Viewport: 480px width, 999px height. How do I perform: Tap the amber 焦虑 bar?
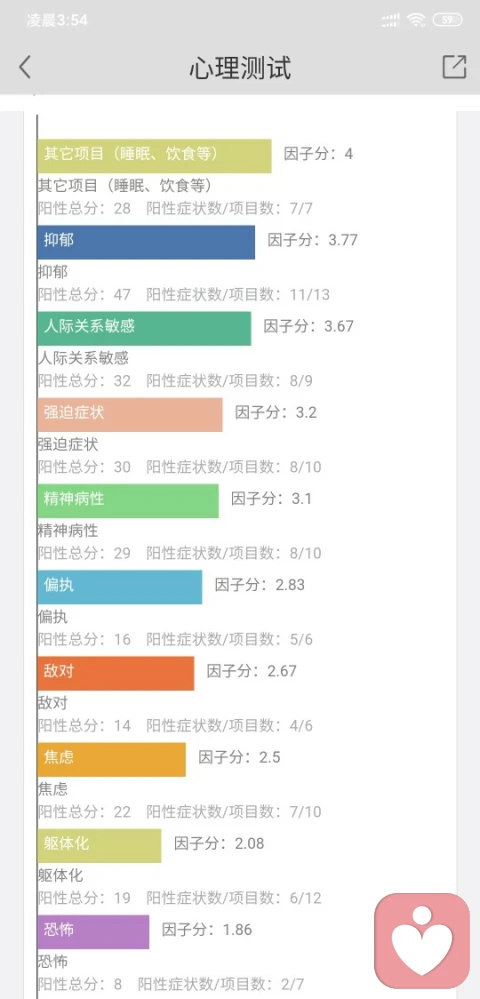pos(112,759)
